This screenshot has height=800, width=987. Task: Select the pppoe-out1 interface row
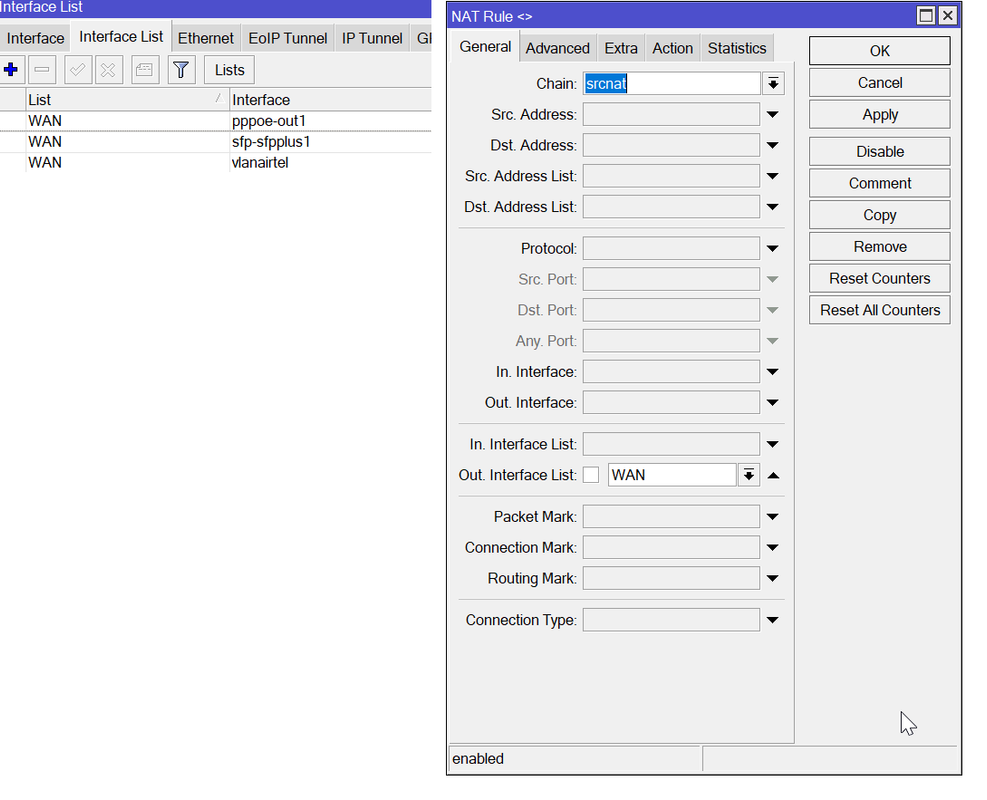point(268,121)
